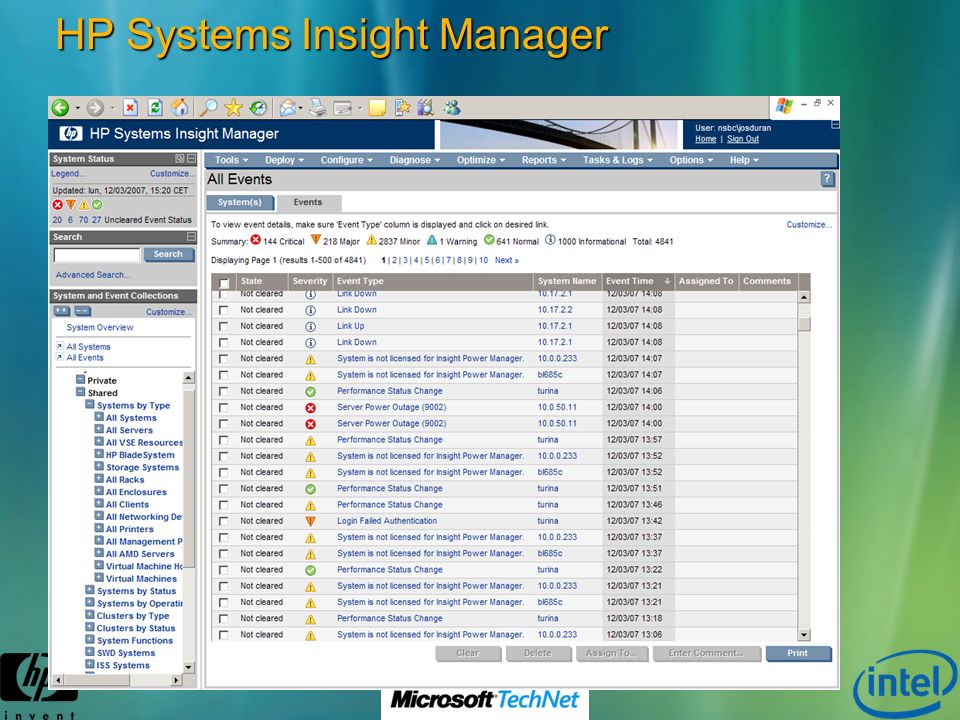
Task: Expand the Systems by Status node
Action: (89, 590)
